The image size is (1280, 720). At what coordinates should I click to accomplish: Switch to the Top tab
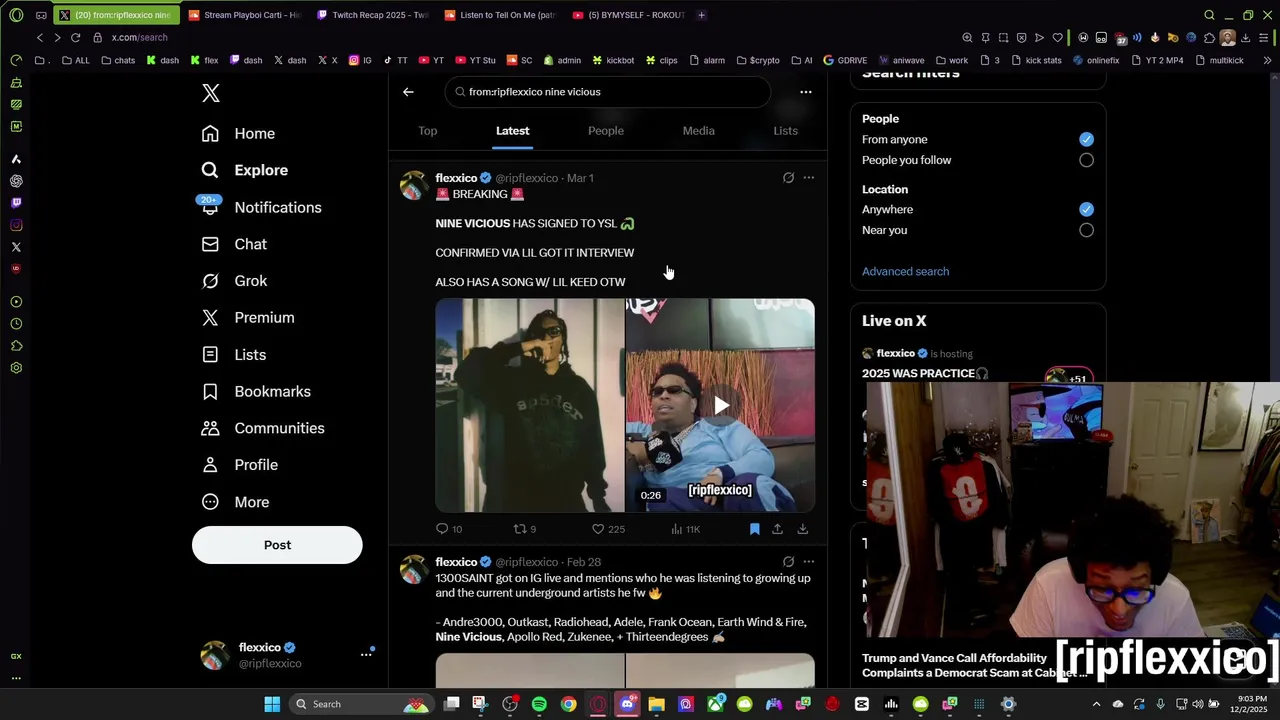pos(428,131)
